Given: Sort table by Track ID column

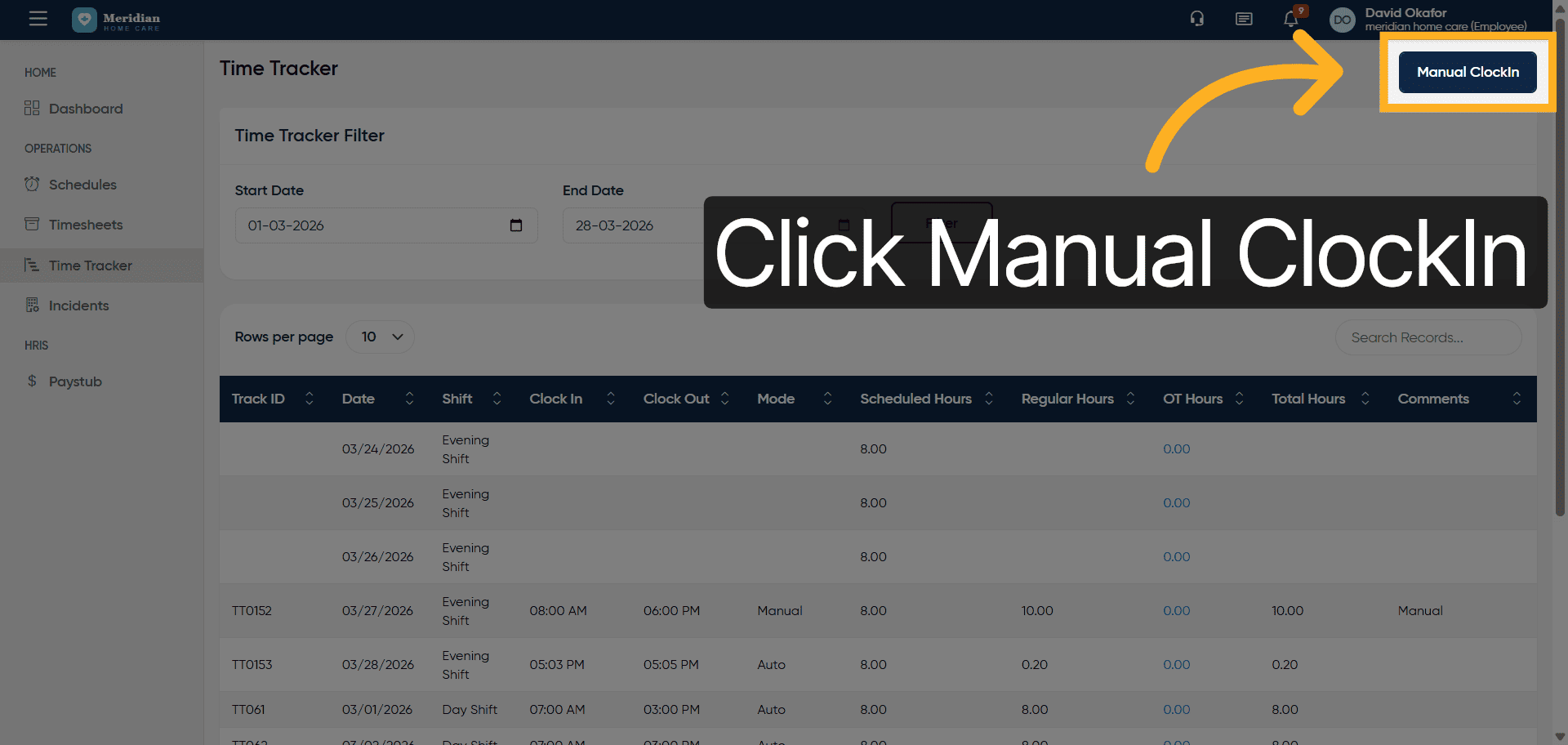Looking at the screenshot, I should (309, 399).
